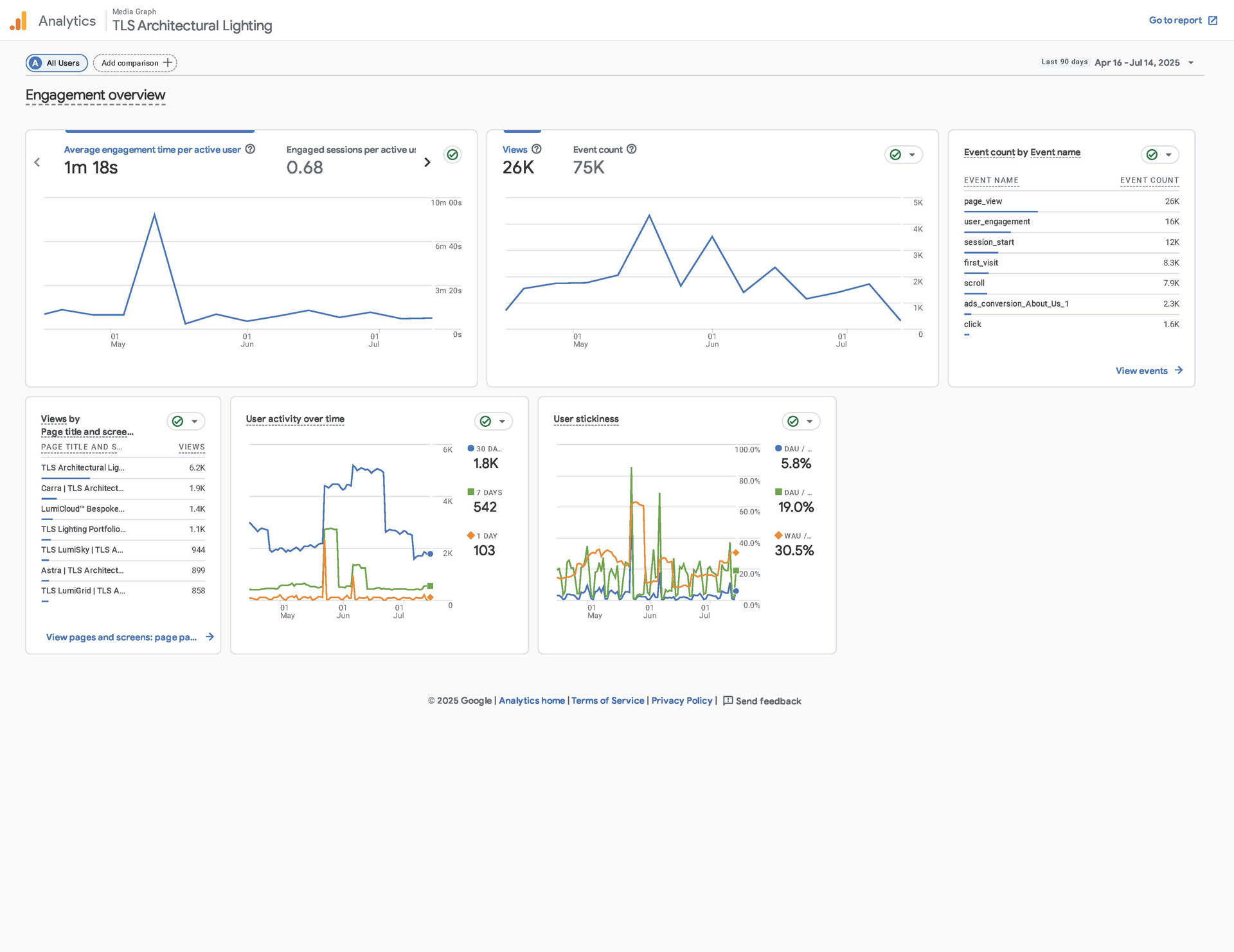This screenshot has height=952, width=1234.
Task: Expand dropdown on Views chart card
Action: [x=911, y=155]
